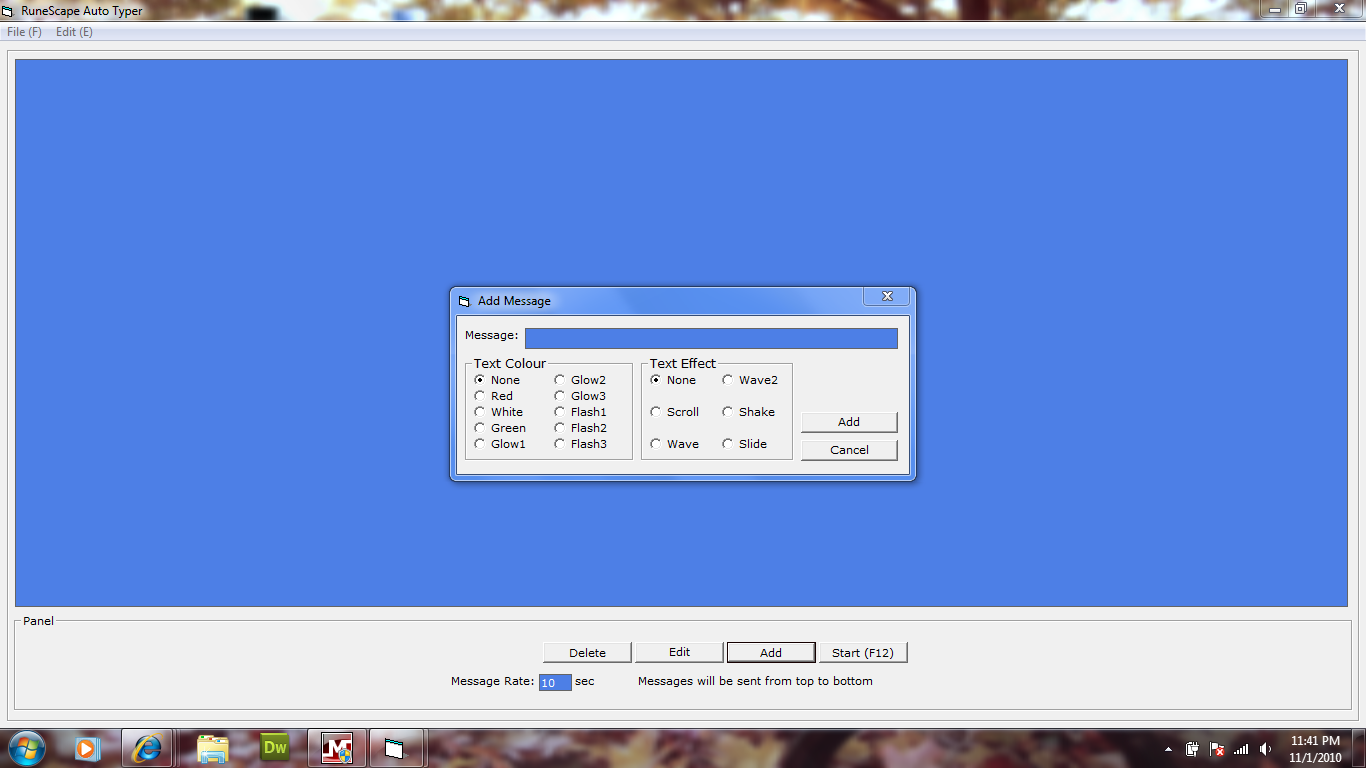Screen dimensions: 1366x768
Task: Close the Add Message dialog with X
Action: pyautogui.click(x=887, y=296)
